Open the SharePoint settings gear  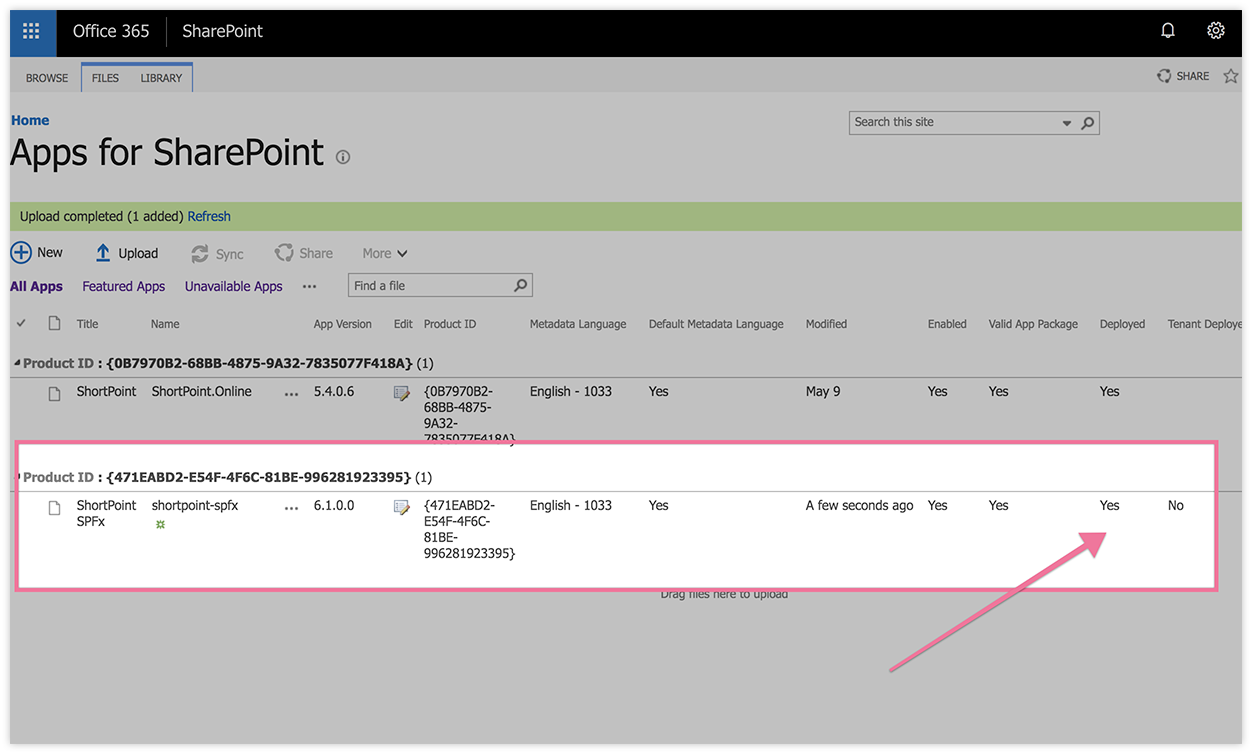coord(1216,30)
